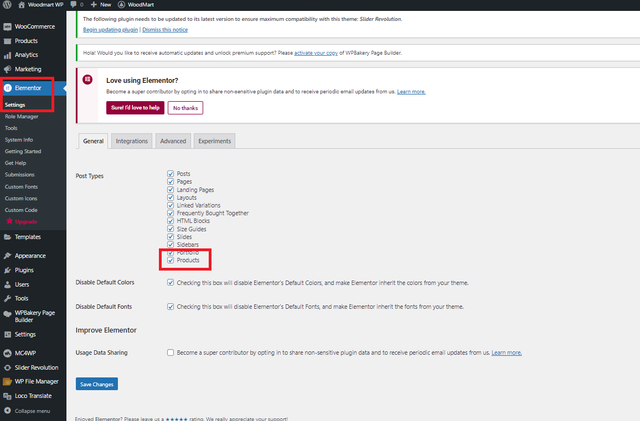Open Custom Fonts submenu item
The width and height of the screenshot is (640, 421).
coord(21,187)
